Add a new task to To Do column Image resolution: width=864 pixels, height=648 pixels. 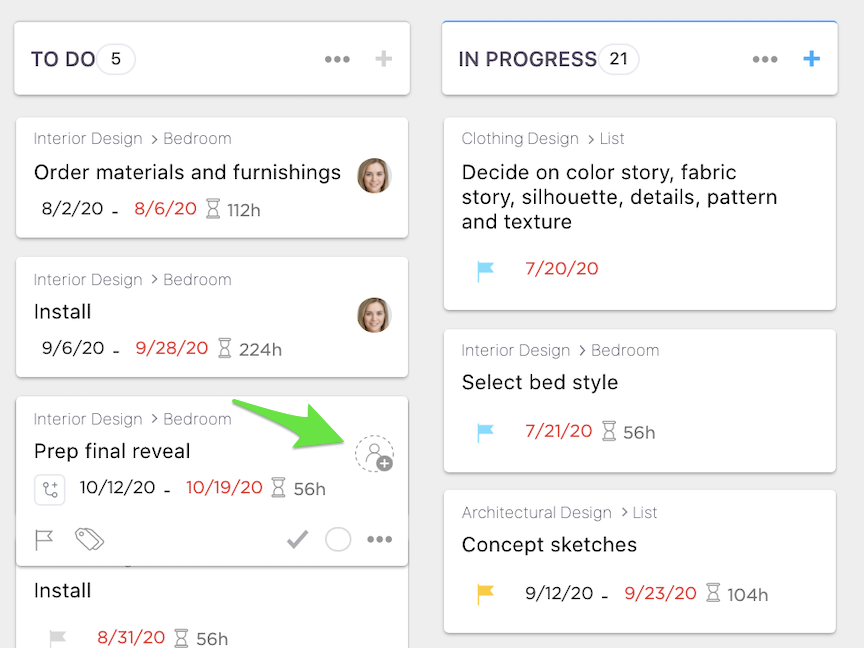pos(384,59)
